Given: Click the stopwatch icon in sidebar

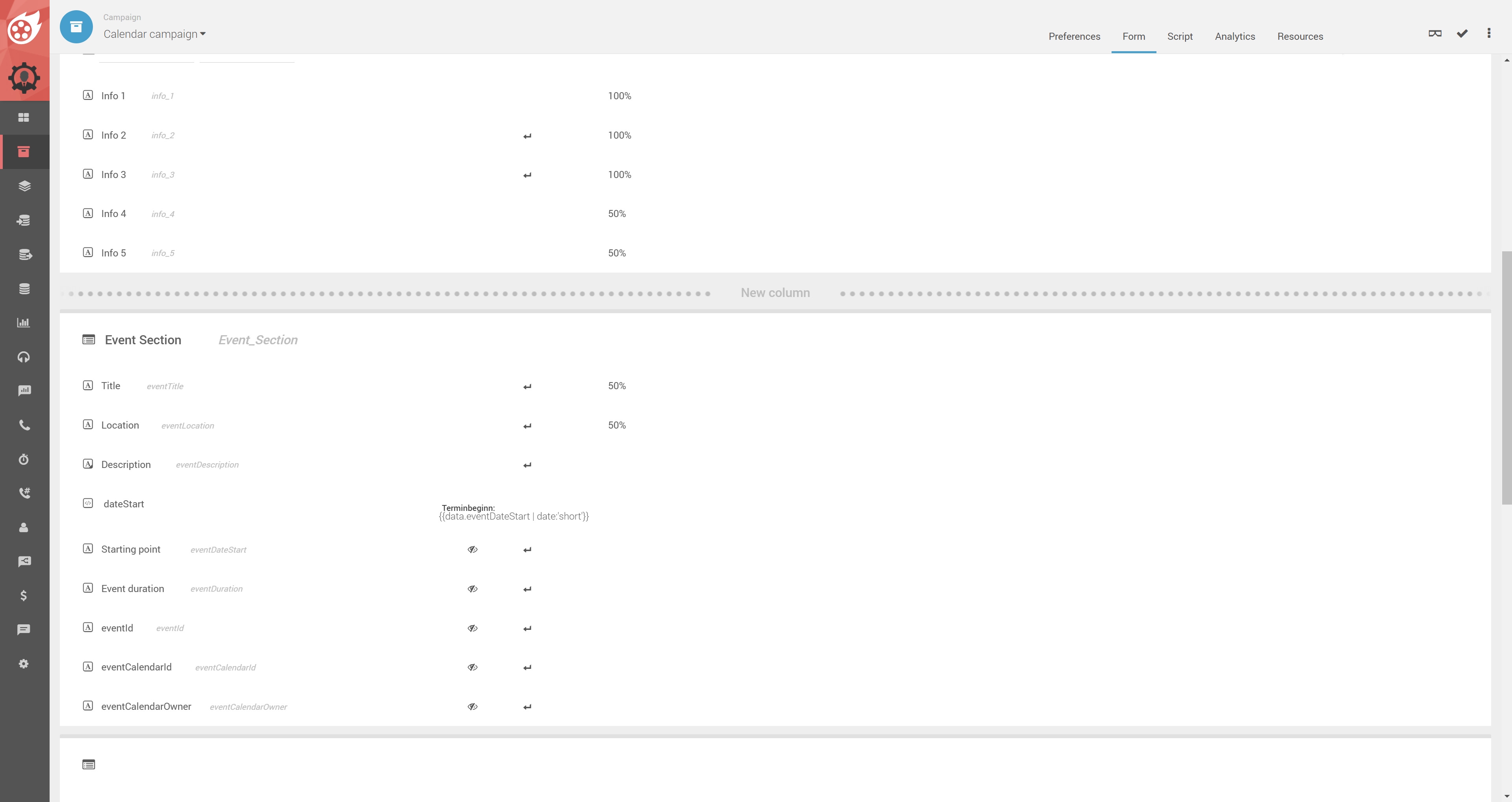Looking at the screenshot, I should [24, 459].
